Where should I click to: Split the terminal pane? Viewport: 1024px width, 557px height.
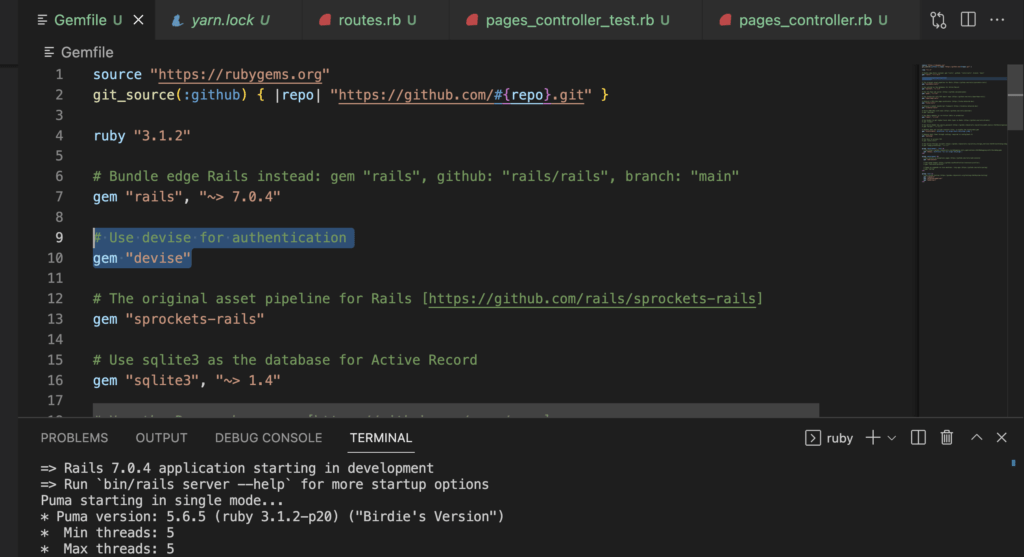point(919,438)
